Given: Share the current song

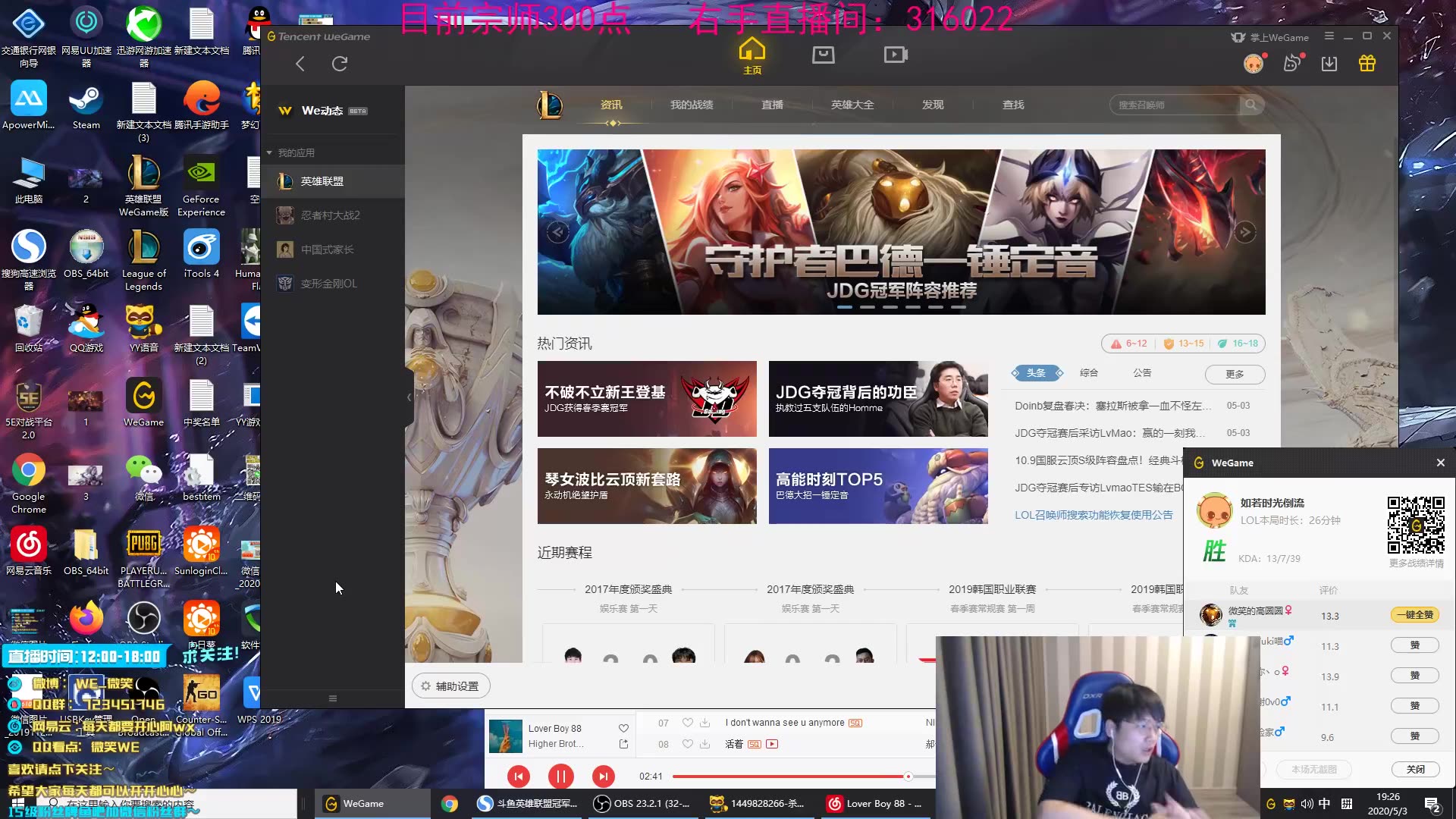Looking at the screenshot, I should click(623, 744).
